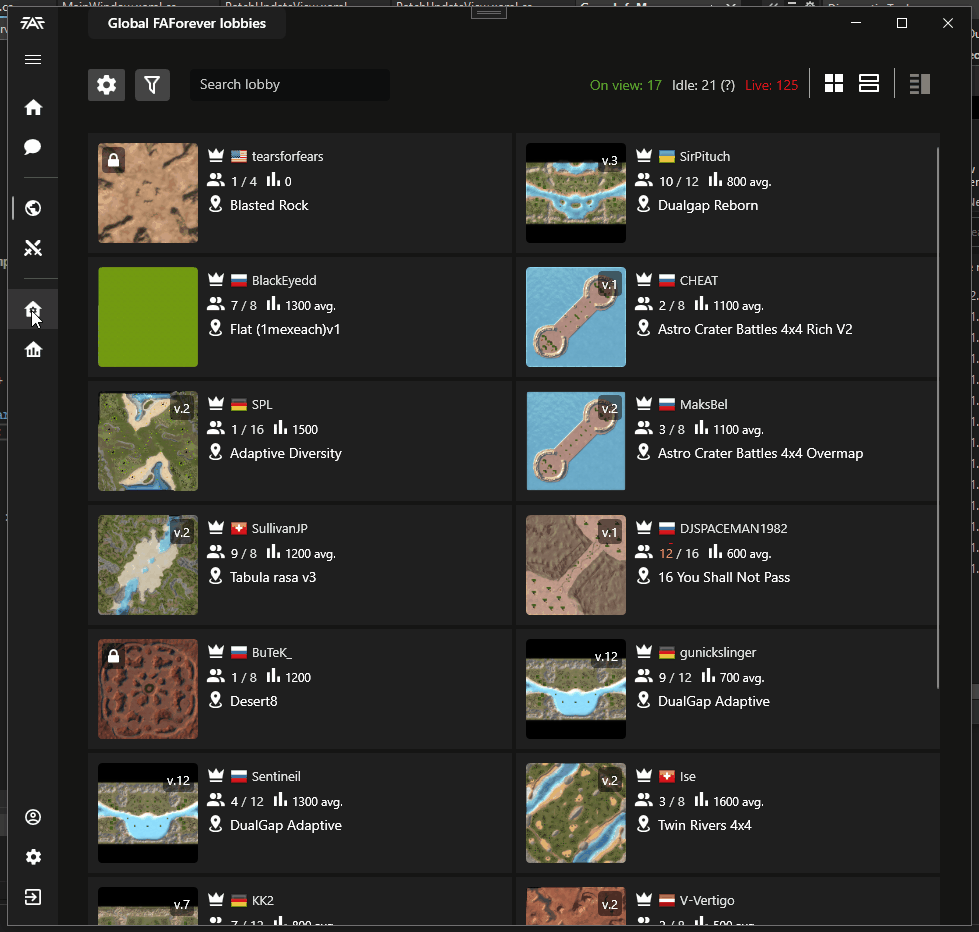The width and height of the screenshot is (979, 932).
Task: Click the custom games house icon
Action: coord(33,309)
